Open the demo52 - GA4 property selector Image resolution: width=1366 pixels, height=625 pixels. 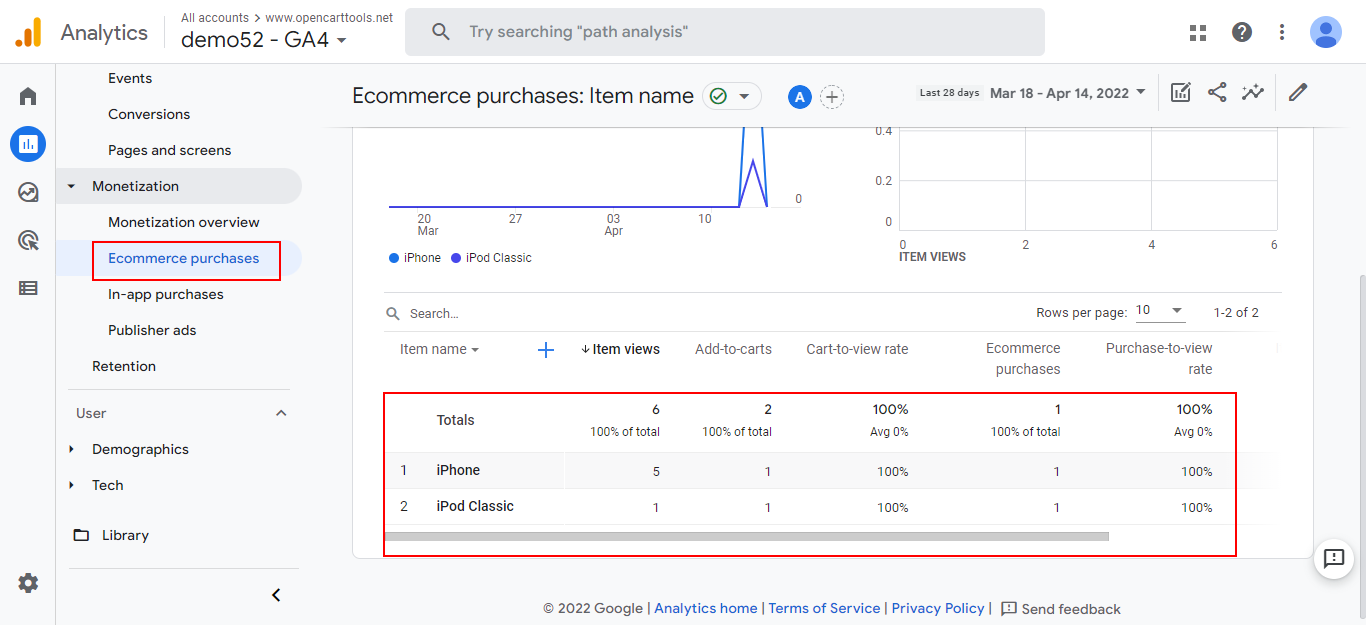(x=264, y=40)
